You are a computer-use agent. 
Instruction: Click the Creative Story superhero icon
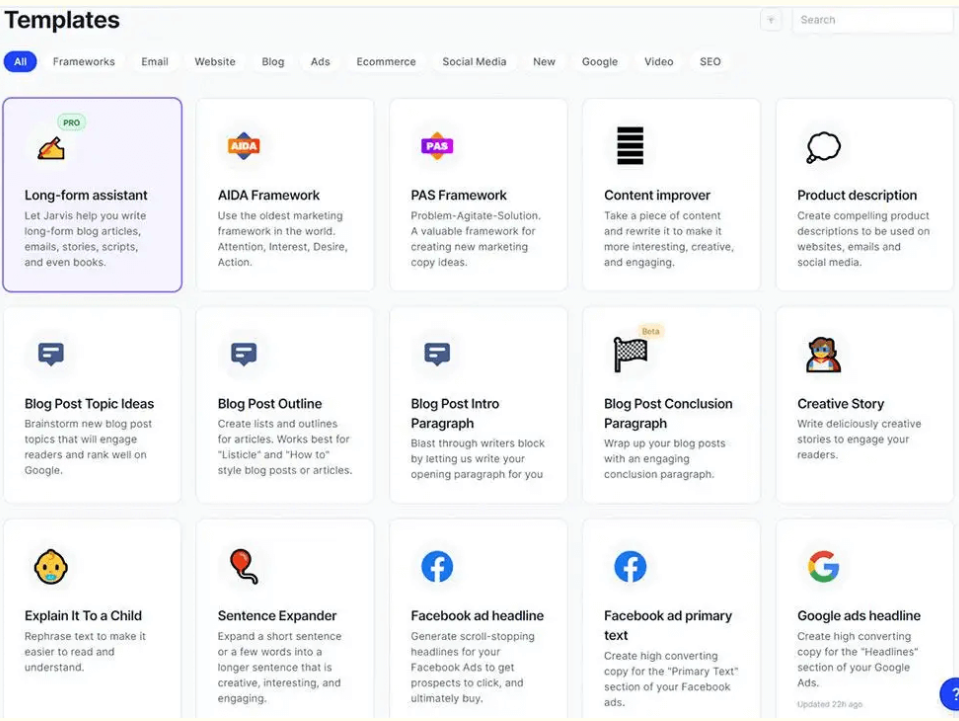click(823, 354)
